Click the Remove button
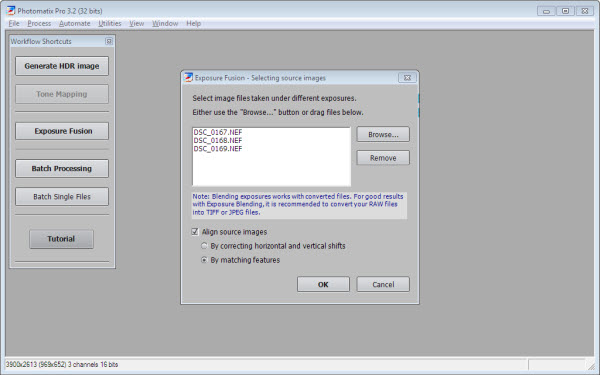Image resolution: width=600 pixels, height=375 pixels. point(383,158)
